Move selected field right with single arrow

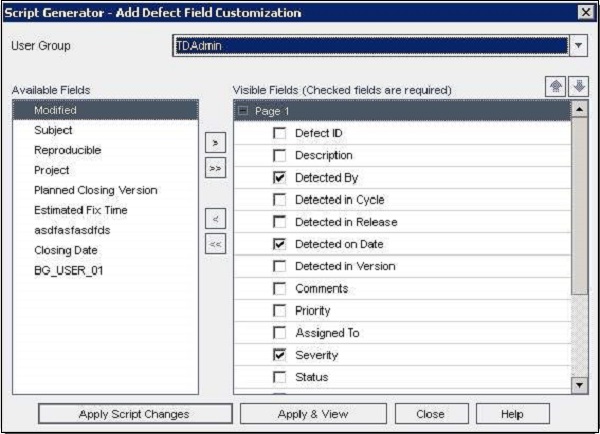(x=216, y=144)
